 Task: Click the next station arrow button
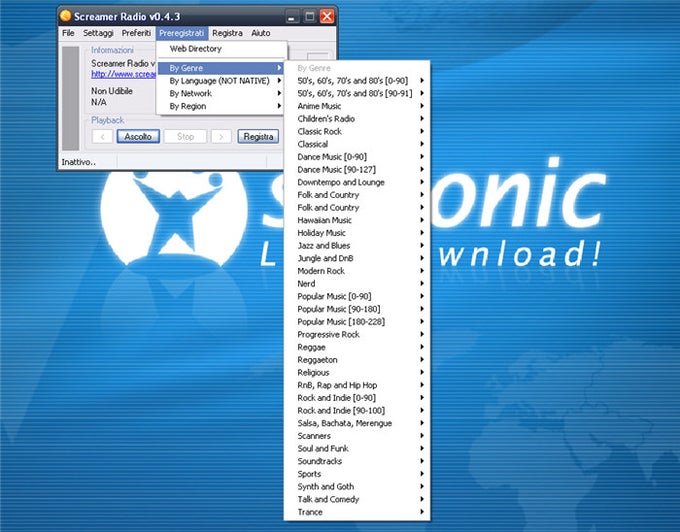221,137
